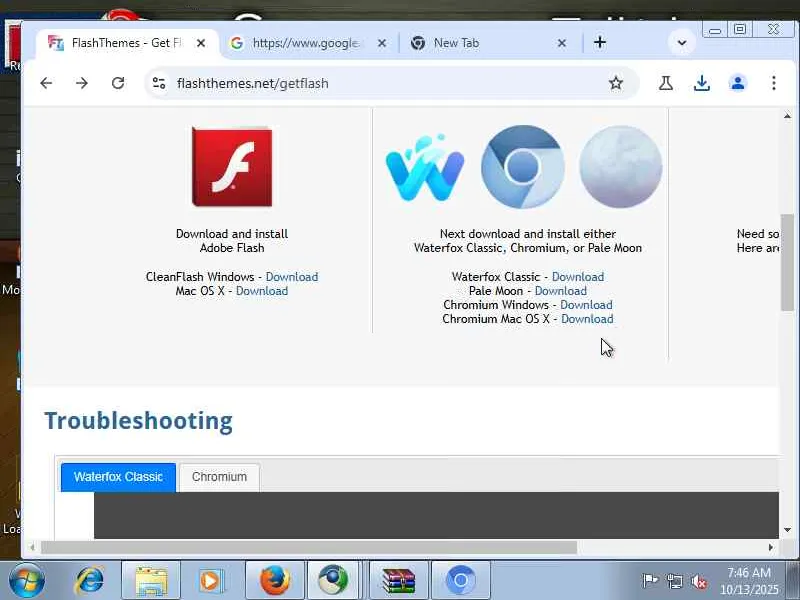Click the vertical scrollbar down arrow
The width and height of the screenshot is (800, 600).
click(787, 530)
